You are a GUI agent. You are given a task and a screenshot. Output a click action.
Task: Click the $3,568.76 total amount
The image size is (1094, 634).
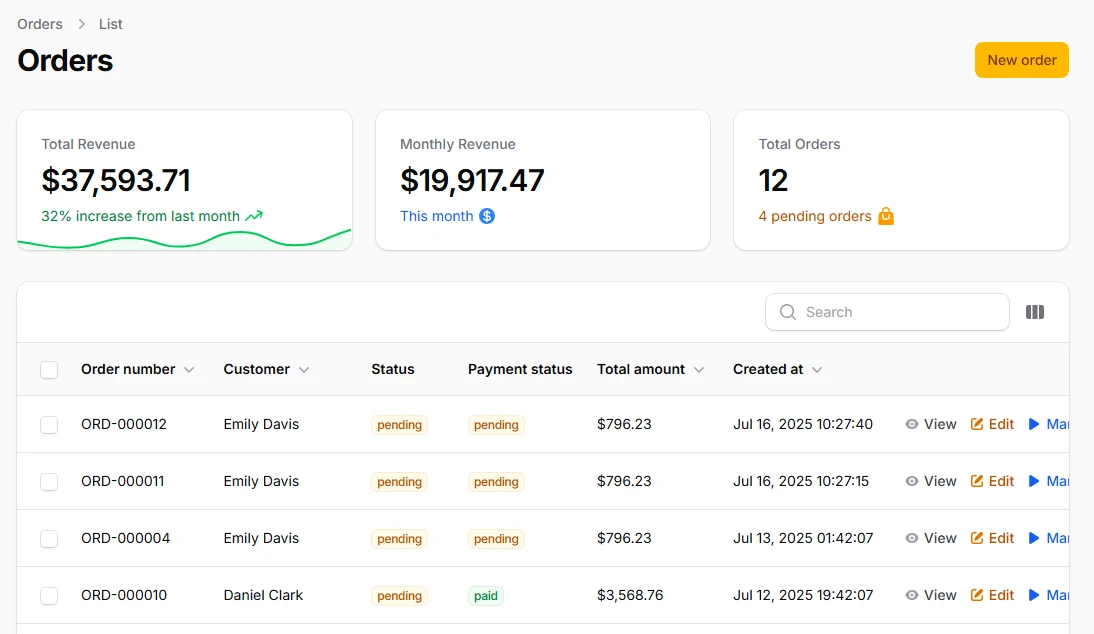[630, 595]
